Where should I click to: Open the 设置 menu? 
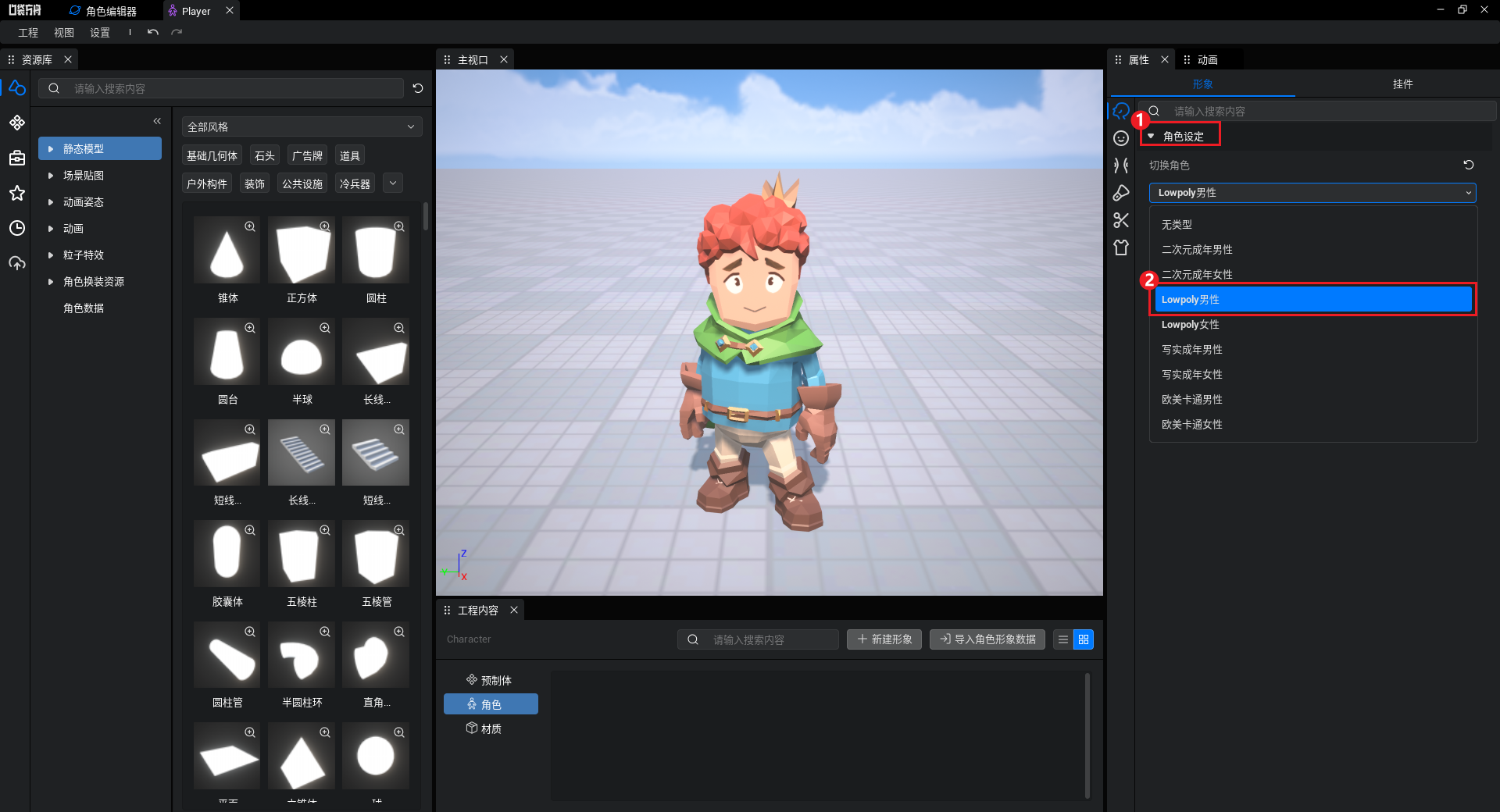coord(100,33)
